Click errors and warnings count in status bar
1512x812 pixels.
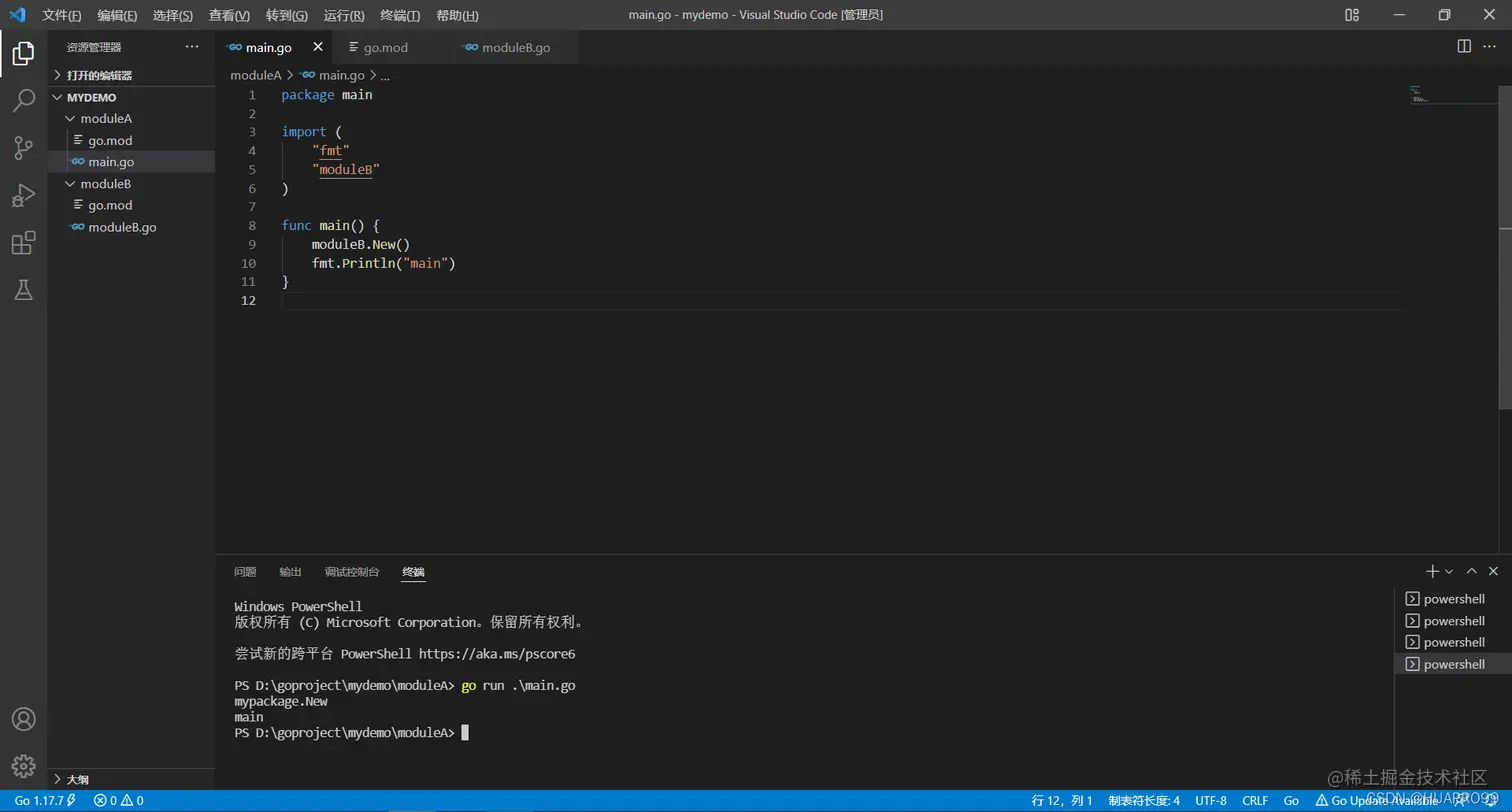tap(119, 800)
